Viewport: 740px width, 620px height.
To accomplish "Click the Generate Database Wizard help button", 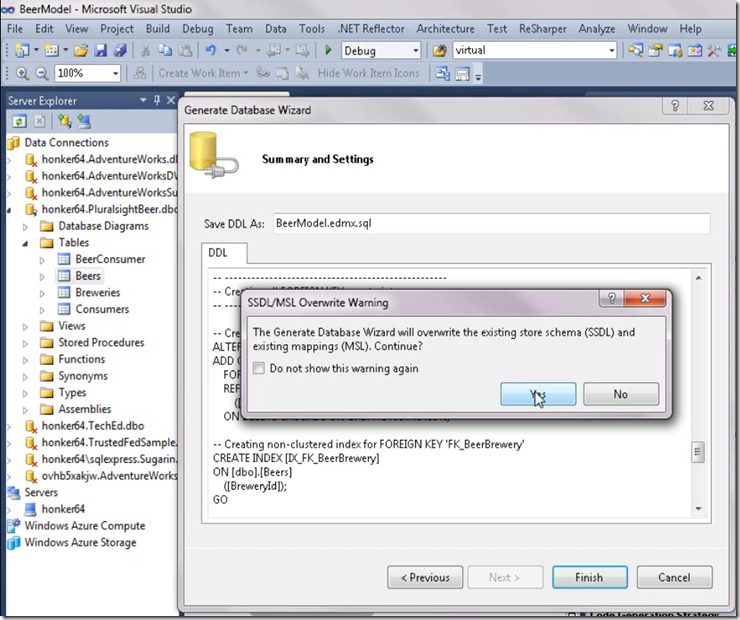I will (675, 106).
